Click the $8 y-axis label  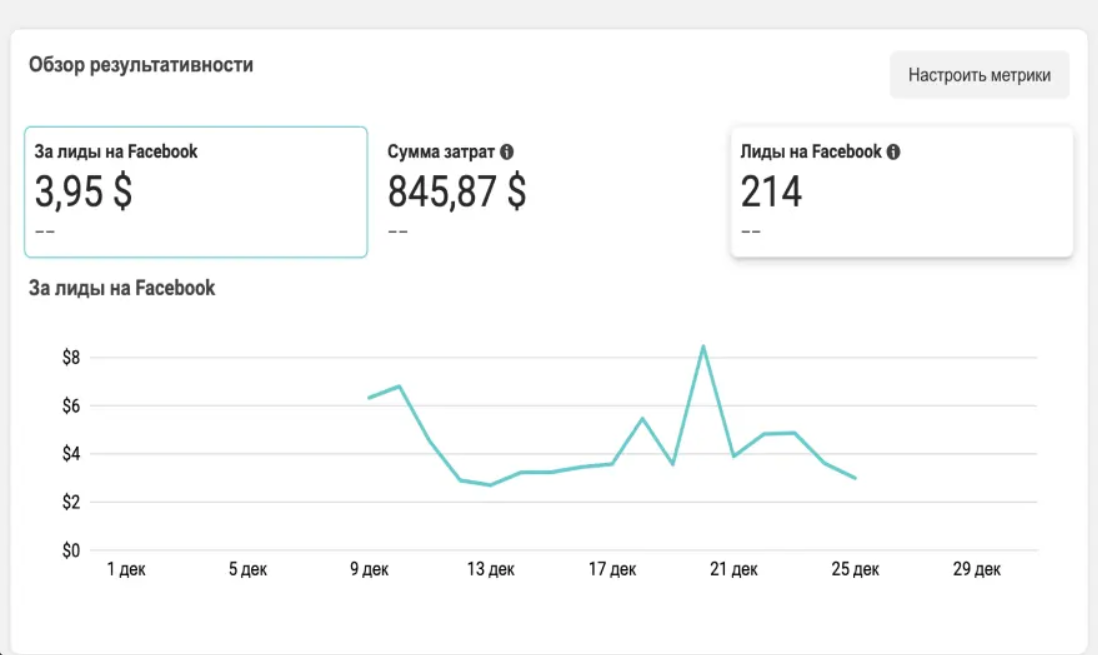pos(71,357)
